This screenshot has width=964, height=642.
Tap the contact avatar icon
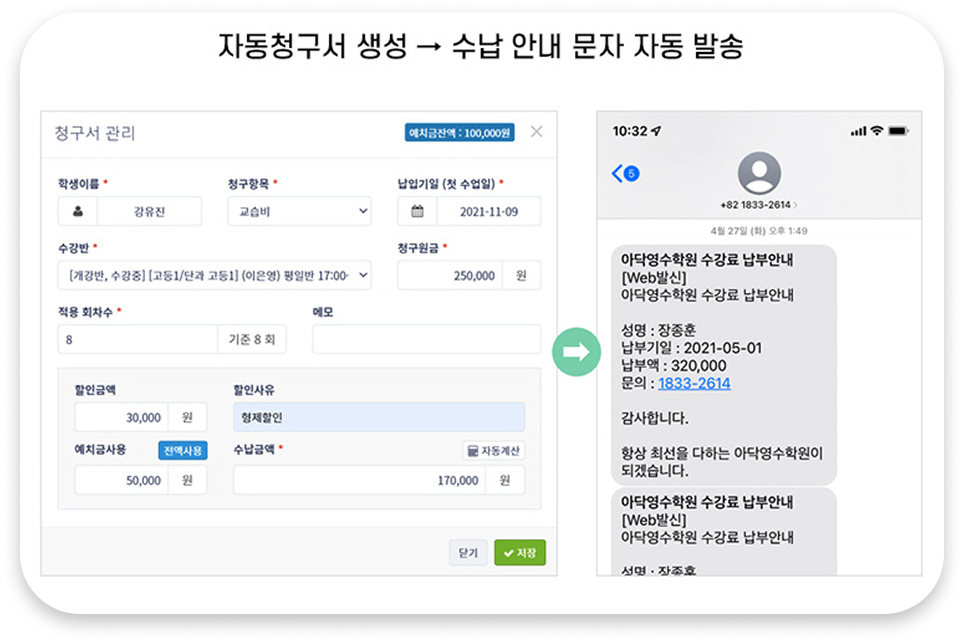[759, 174]
